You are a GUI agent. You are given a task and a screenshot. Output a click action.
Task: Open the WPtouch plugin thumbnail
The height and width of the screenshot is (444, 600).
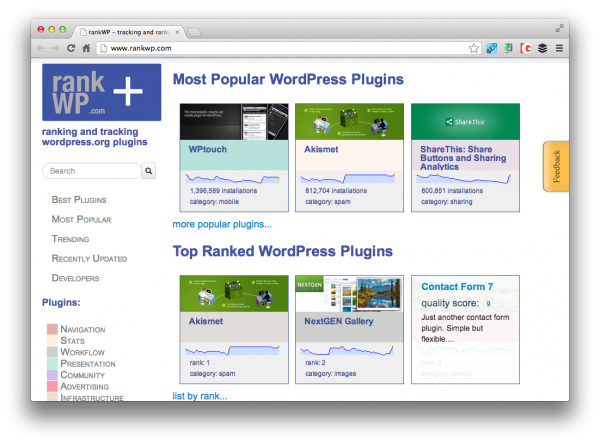coord(234,122)
